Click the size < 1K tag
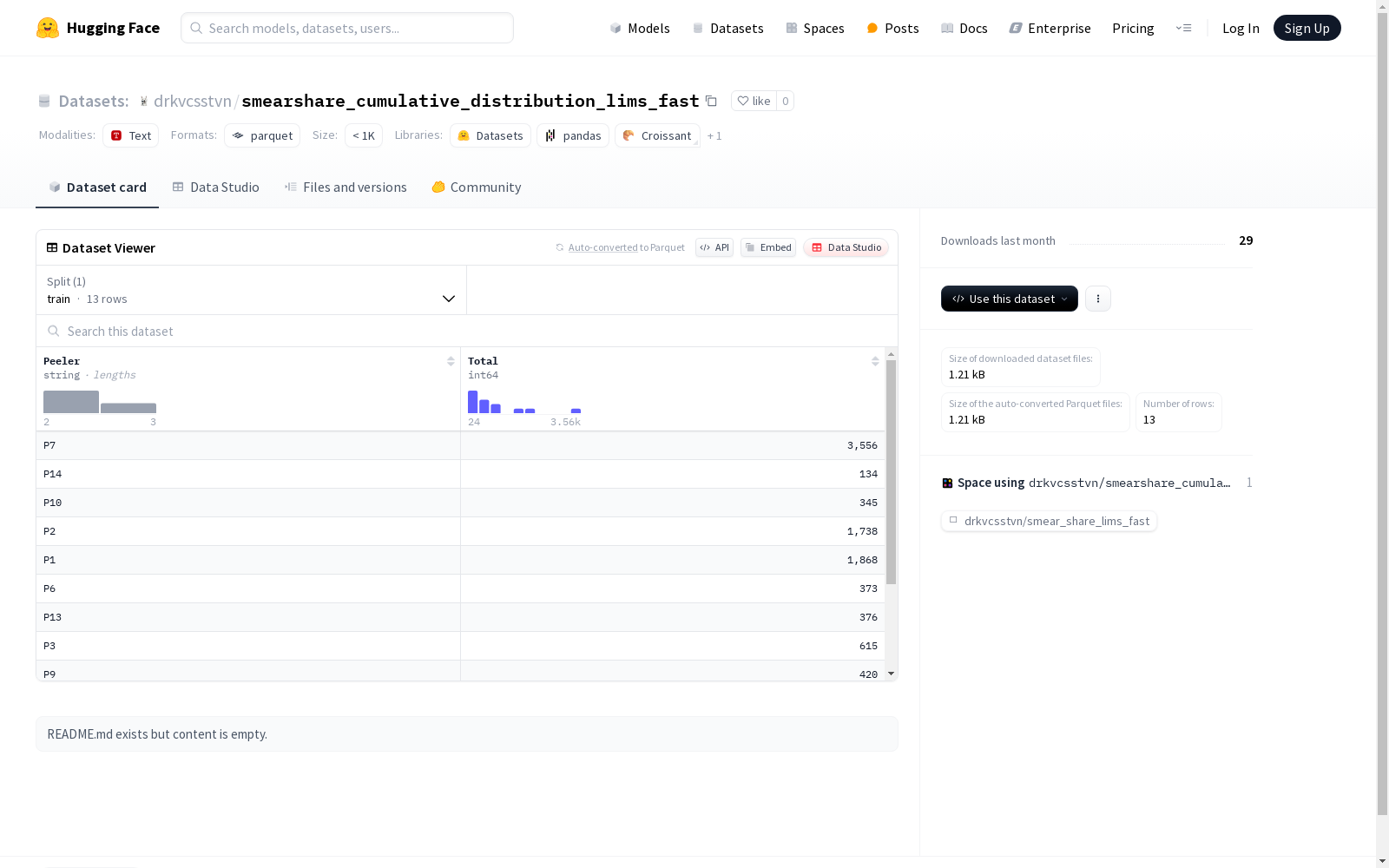The width and height of the screenshot is (1389, 868). [x=364, y=135]
